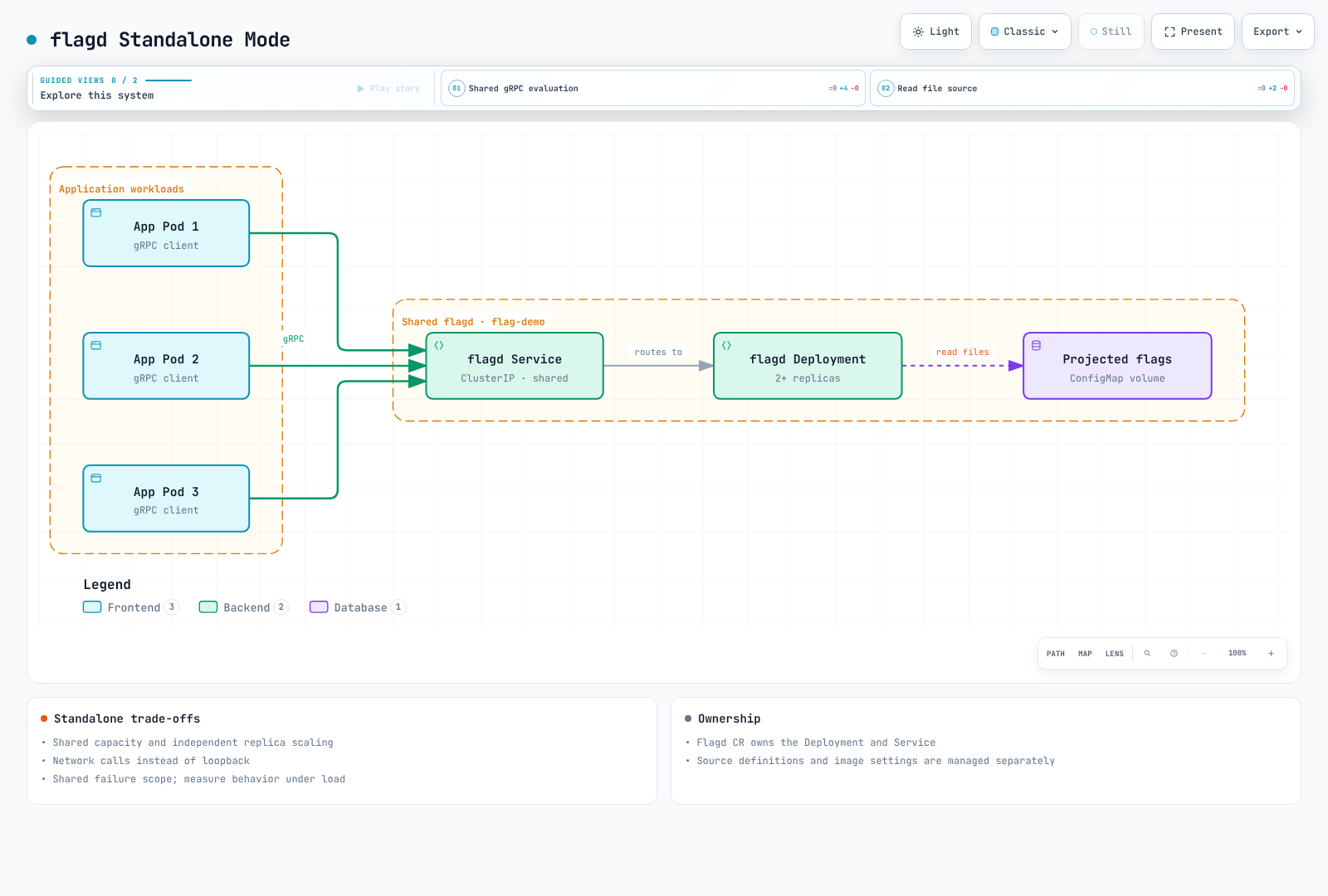
Task: Zoom out with the minus button
Action: [x=1203, y=654]
